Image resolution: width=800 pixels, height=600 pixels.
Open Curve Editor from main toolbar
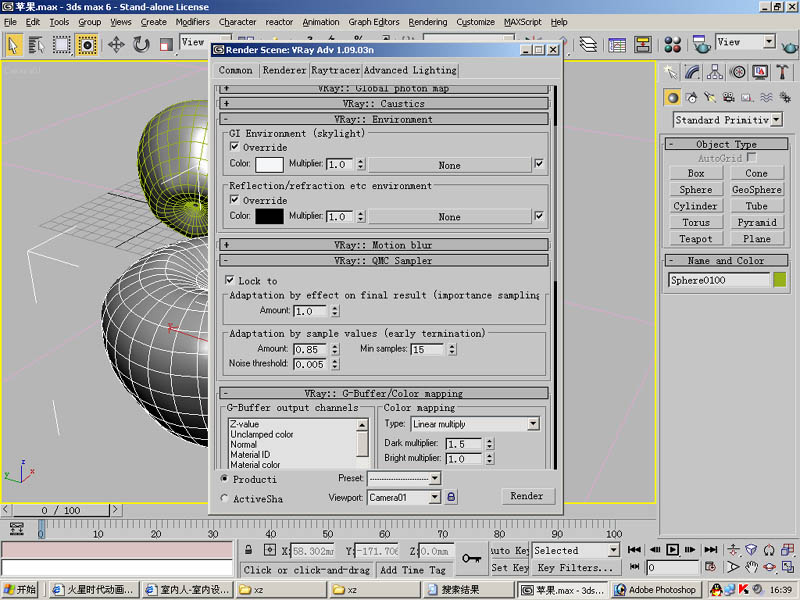[617, 45]
